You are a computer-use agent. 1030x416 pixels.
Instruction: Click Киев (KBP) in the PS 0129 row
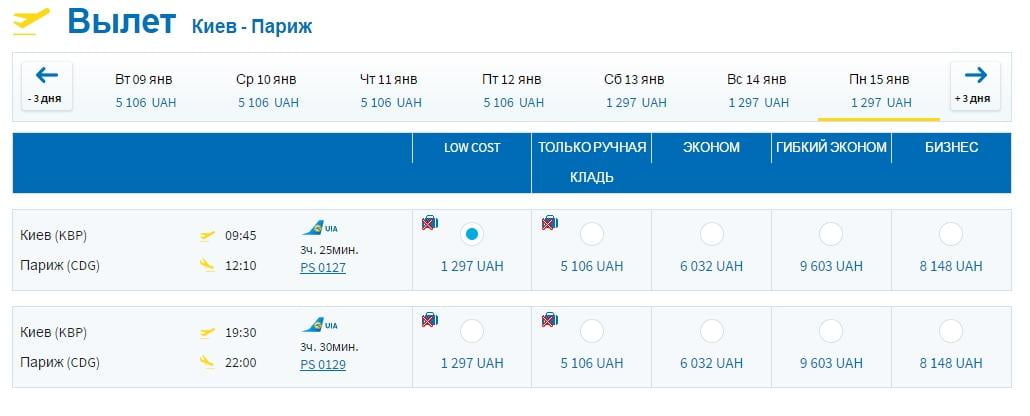(53, 333)
